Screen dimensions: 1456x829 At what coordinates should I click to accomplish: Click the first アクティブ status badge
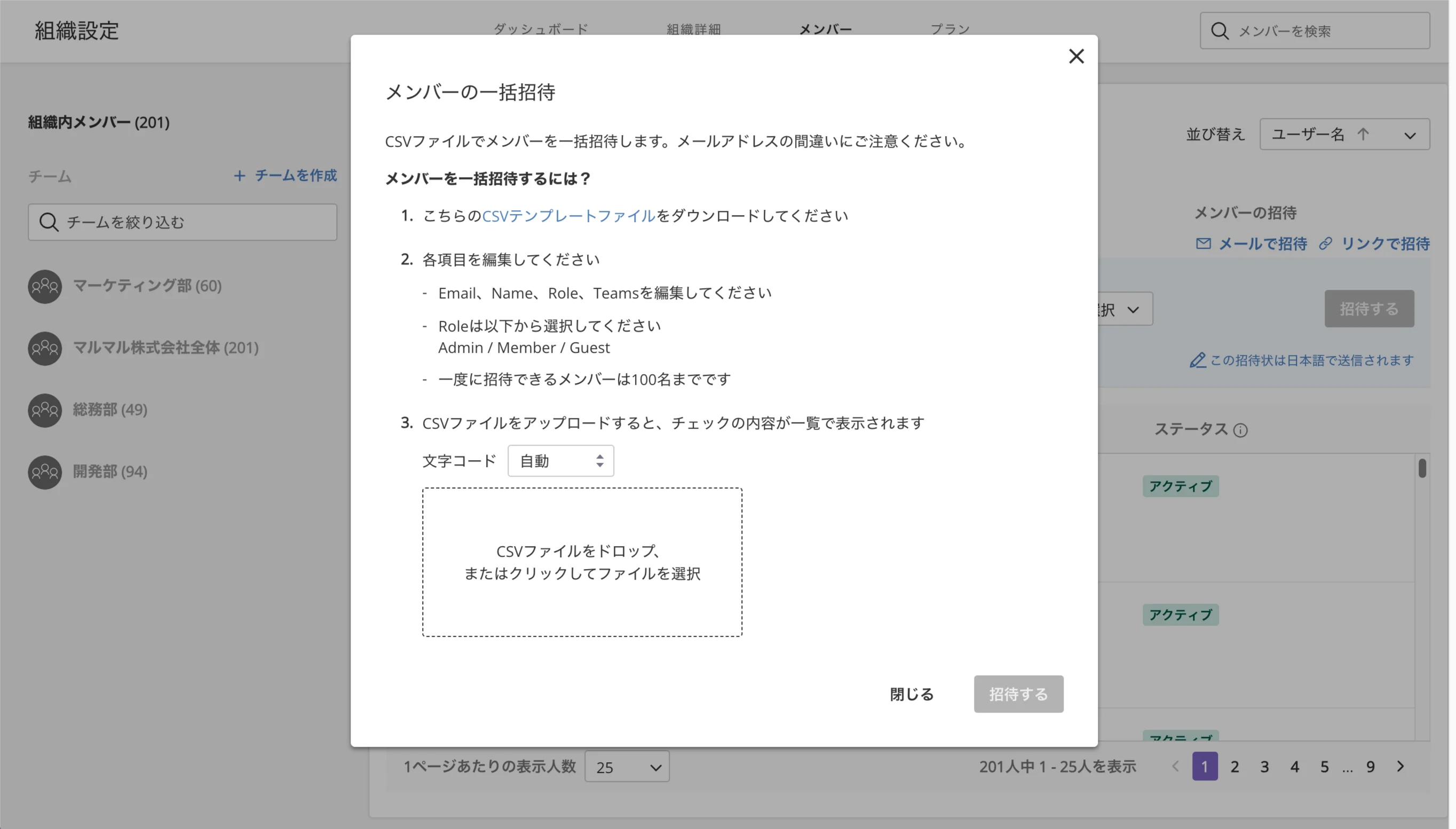[1181, 486]
